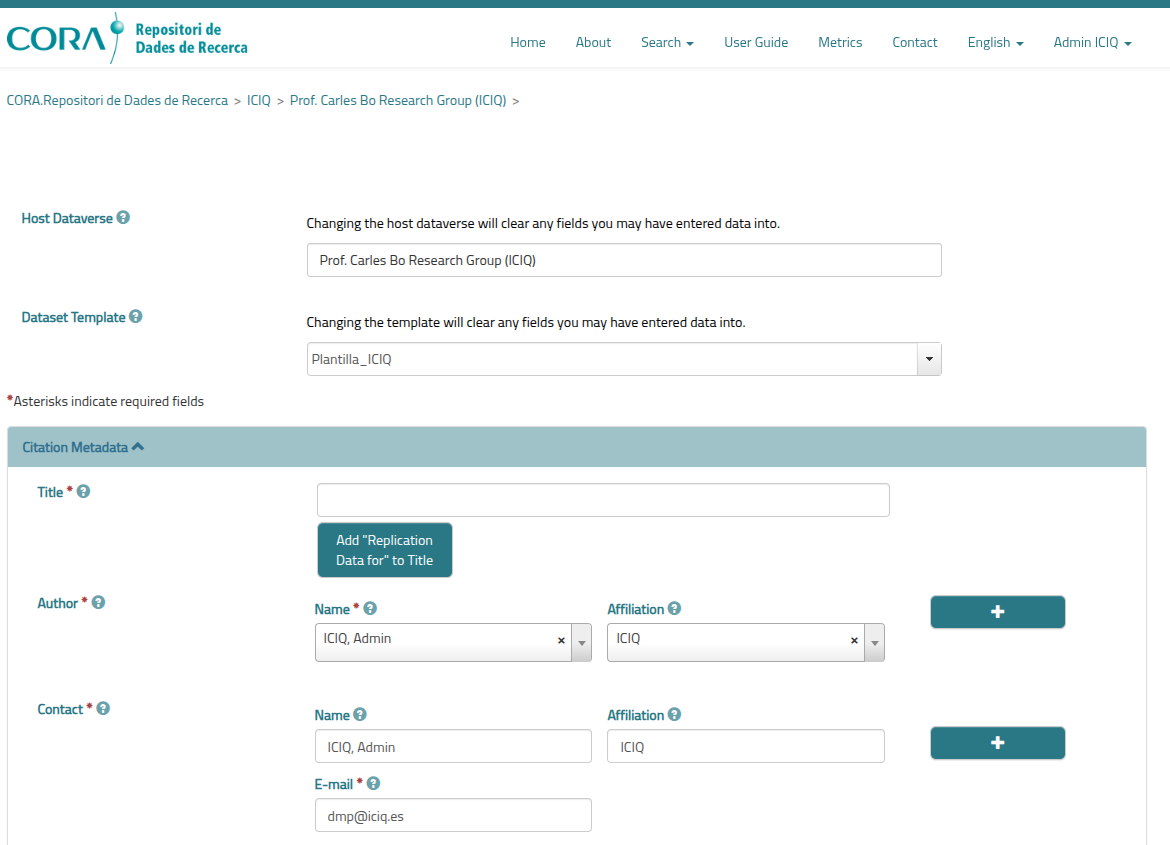
Task: Clear the author affiliation ICIQ selection
Action: click(854, 641)
